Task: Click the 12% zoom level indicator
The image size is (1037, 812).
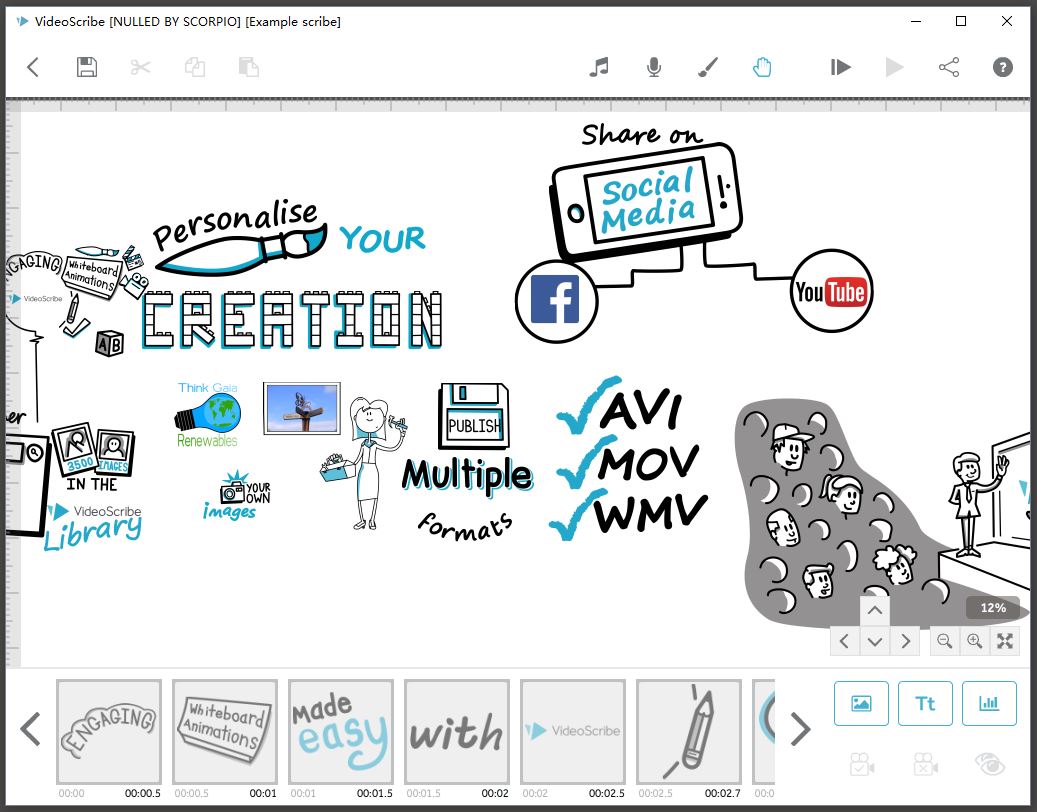Action: click(x=993, y=608)
